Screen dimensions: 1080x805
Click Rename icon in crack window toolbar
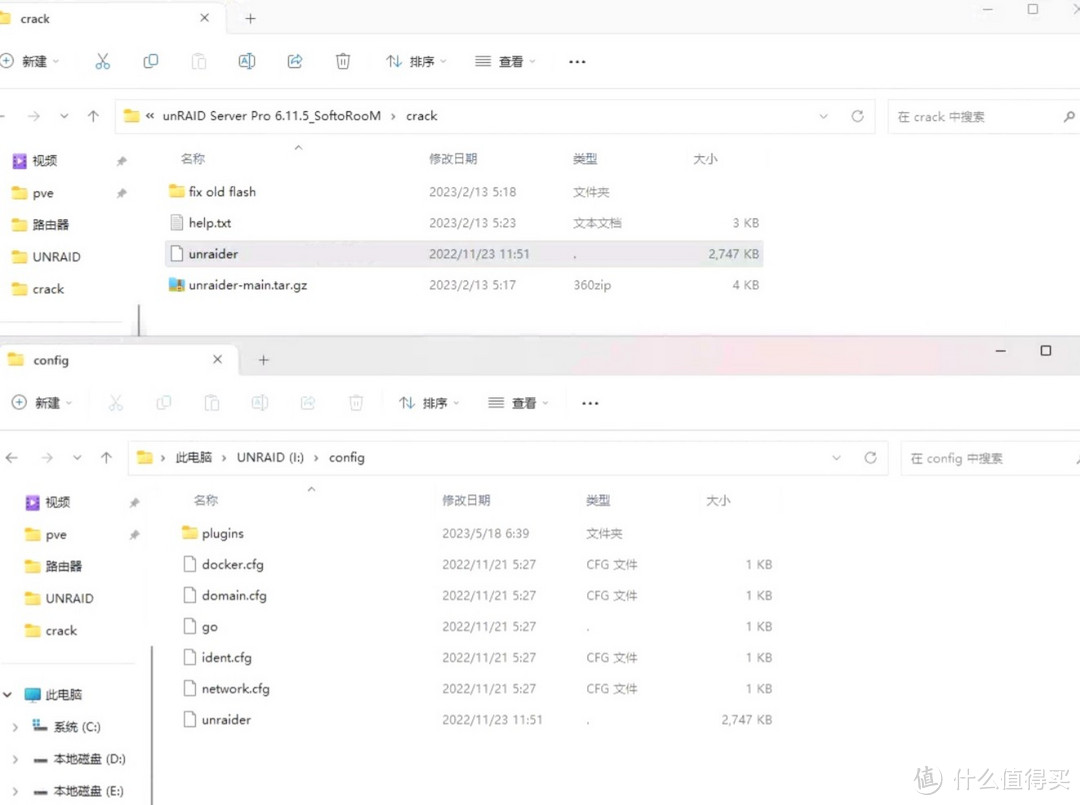pyautogui.click(x=247, y=61)
